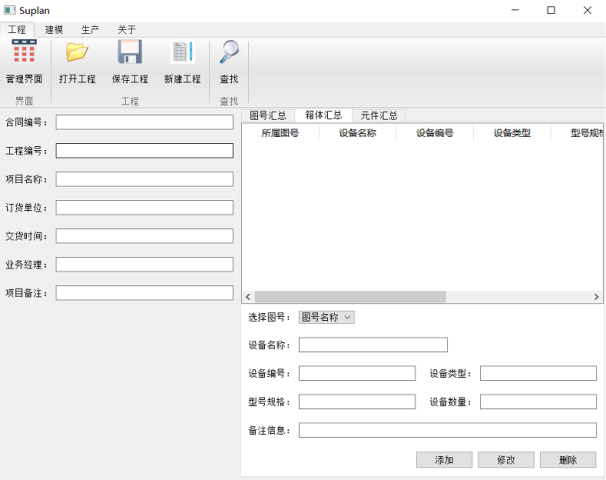
Task: Click the table's horizontal scrollbar right arrow
Action: pyautogui.click(x=597, y=297)
